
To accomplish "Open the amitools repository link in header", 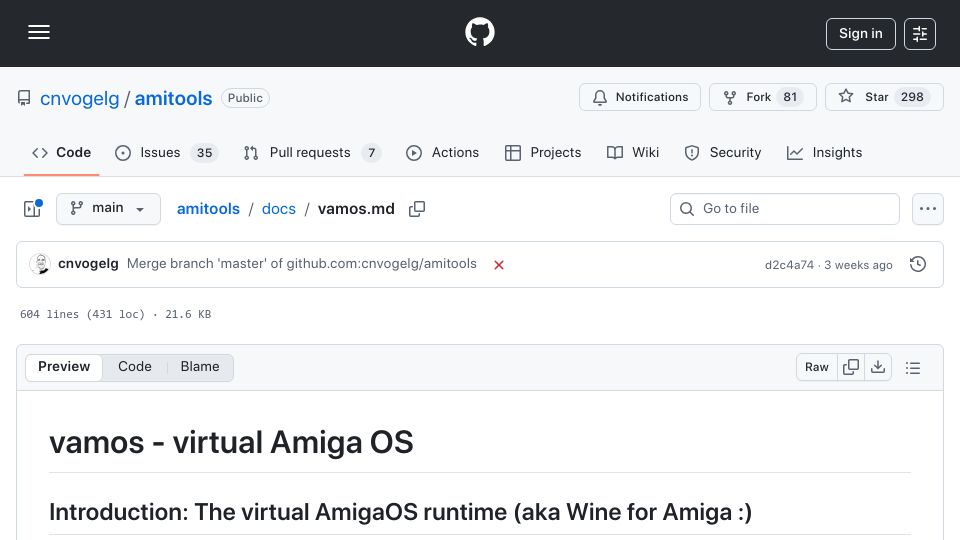I will pos(173,99).
